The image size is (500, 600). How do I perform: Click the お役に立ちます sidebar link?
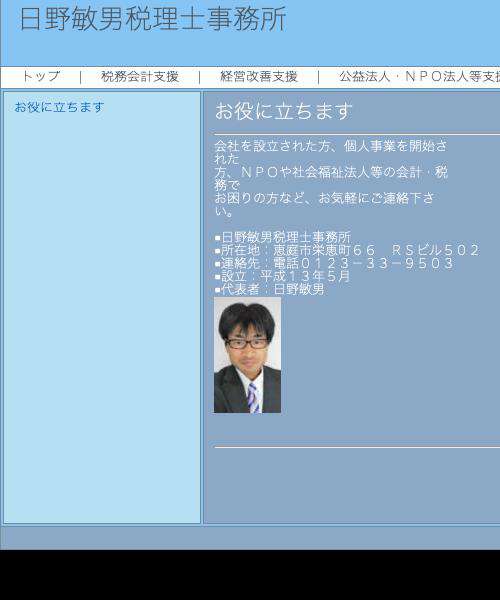tap(59, 107)
